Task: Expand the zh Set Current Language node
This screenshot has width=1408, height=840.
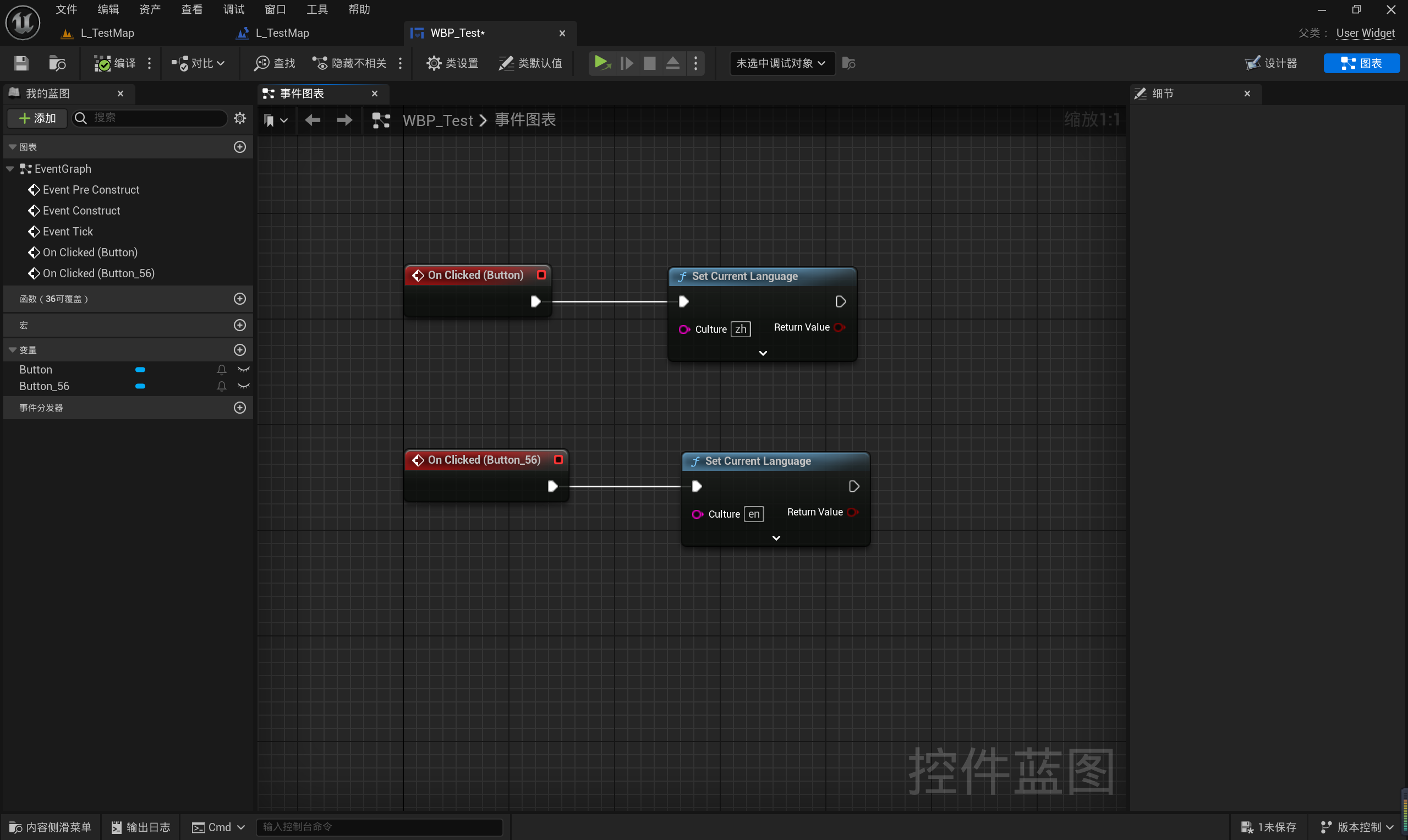Action: [x=763, y=353]
